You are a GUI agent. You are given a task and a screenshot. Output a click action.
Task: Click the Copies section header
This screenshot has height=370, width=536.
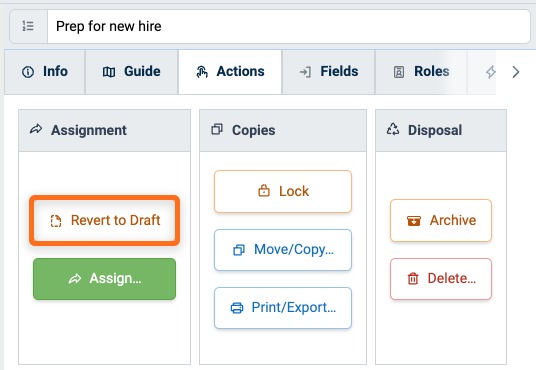(283, 131)
